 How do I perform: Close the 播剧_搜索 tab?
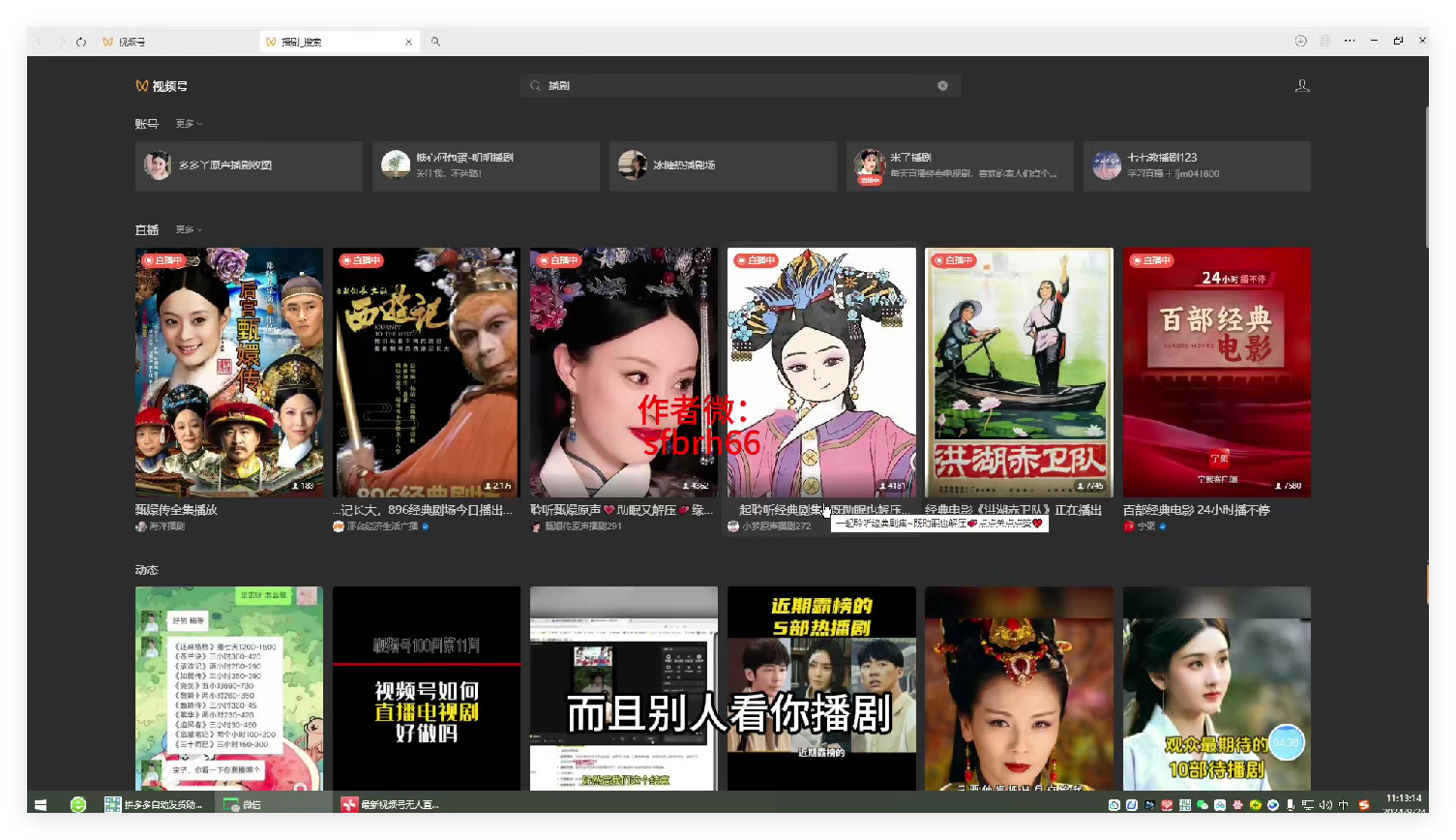(408, 42)
